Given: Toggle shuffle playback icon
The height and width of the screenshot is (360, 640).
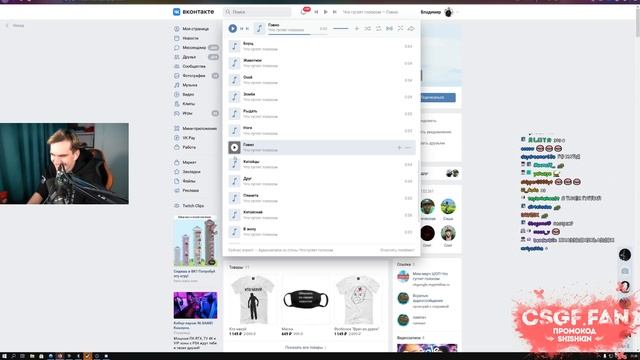Looking at the screenshot, I should 368,29.
